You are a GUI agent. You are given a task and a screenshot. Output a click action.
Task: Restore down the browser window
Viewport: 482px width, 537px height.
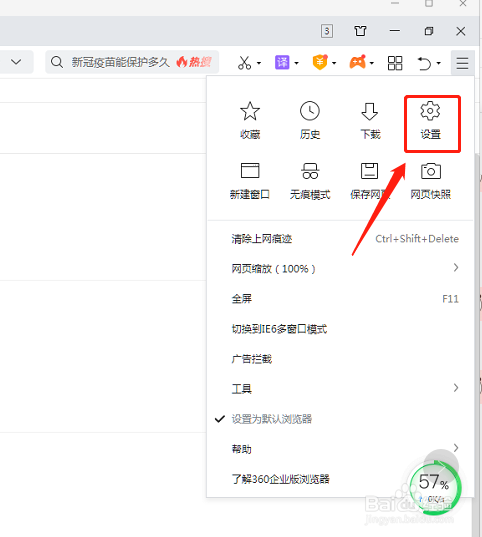pos(429,31)
